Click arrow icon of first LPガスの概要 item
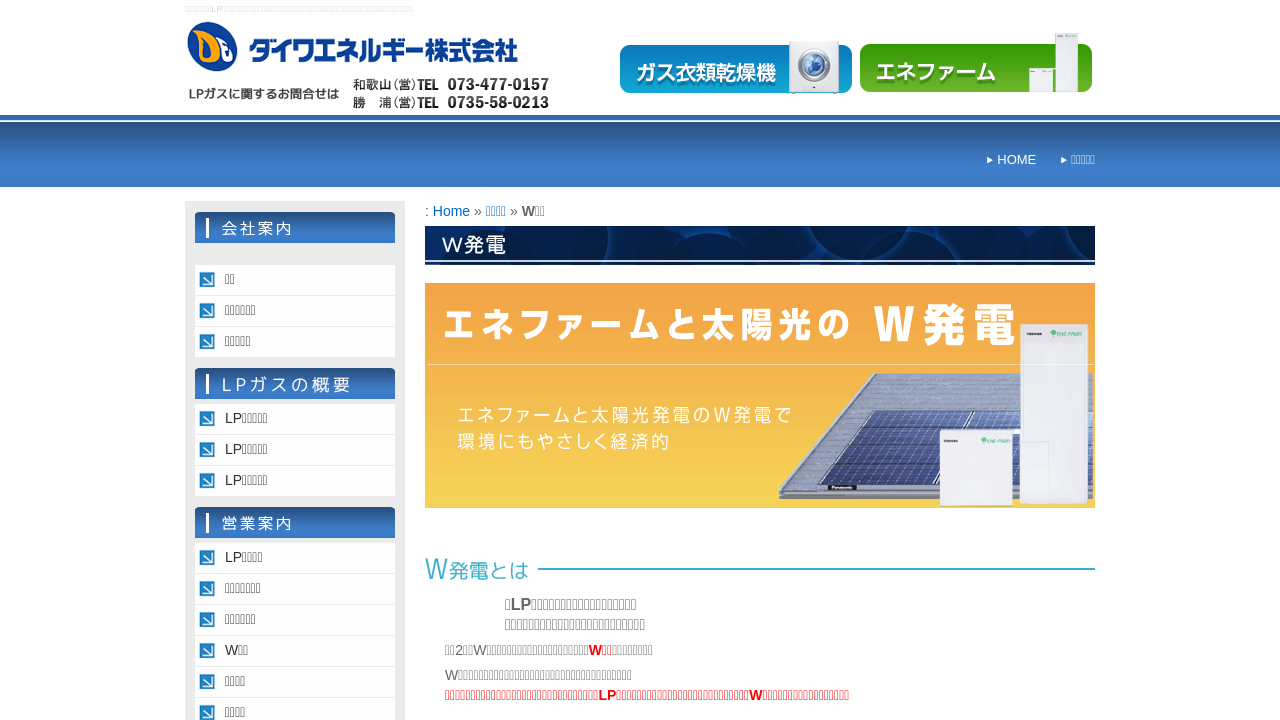1280x720 pixels. [x=207, y=419]
